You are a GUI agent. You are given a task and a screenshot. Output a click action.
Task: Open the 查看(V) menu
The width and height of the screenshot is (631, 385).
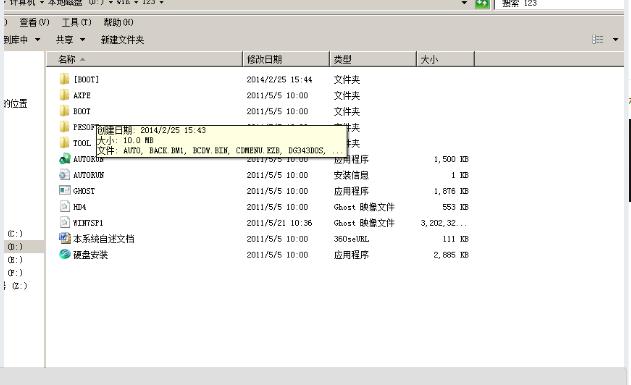(35, 22)
